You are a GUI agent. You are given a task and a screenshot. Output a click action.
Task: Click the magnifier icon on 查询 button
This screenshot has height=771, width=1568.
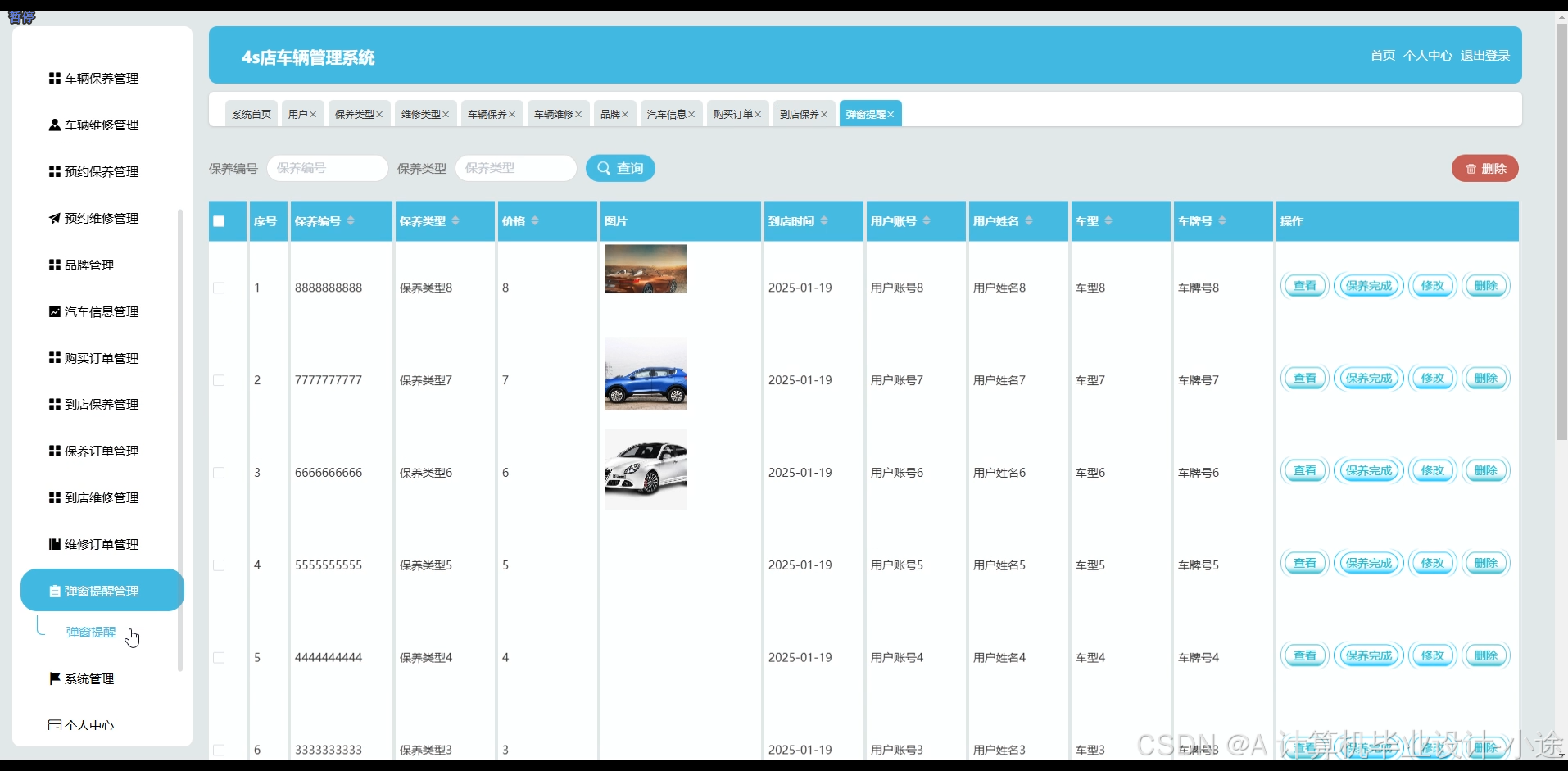pyautogui.click(x=604, y=168)
